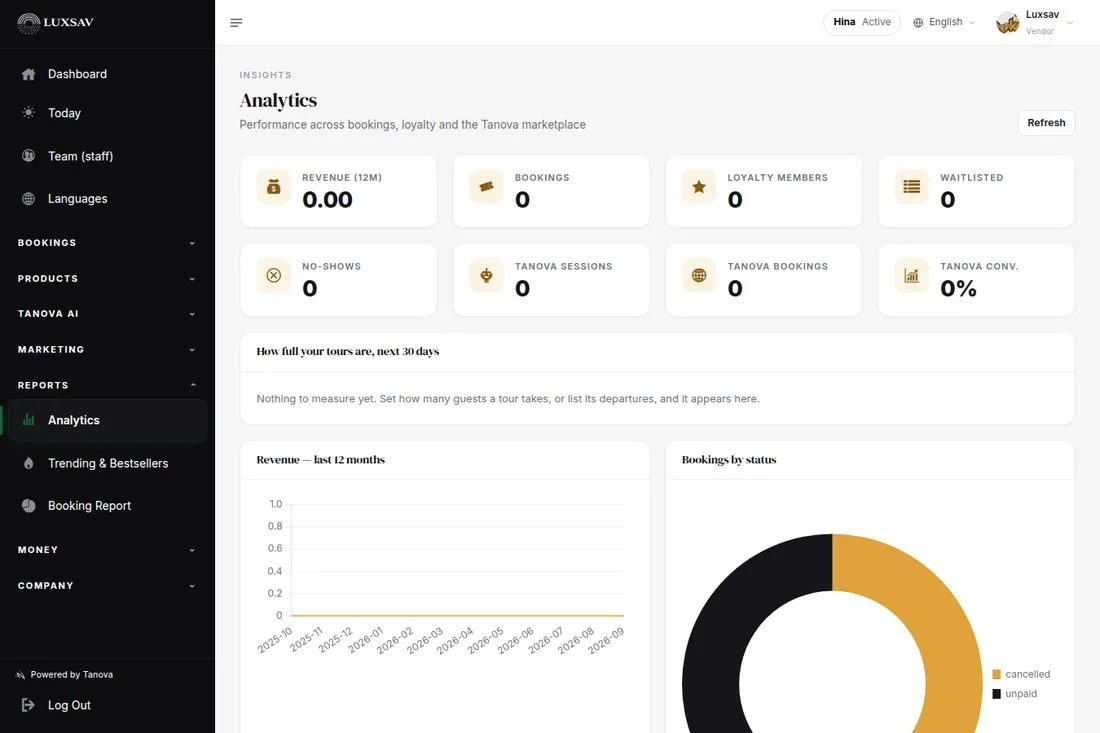Toggle the cancelled legend entry
This screenshot has height=733, width=1100.
click(x=1021, y=674)
